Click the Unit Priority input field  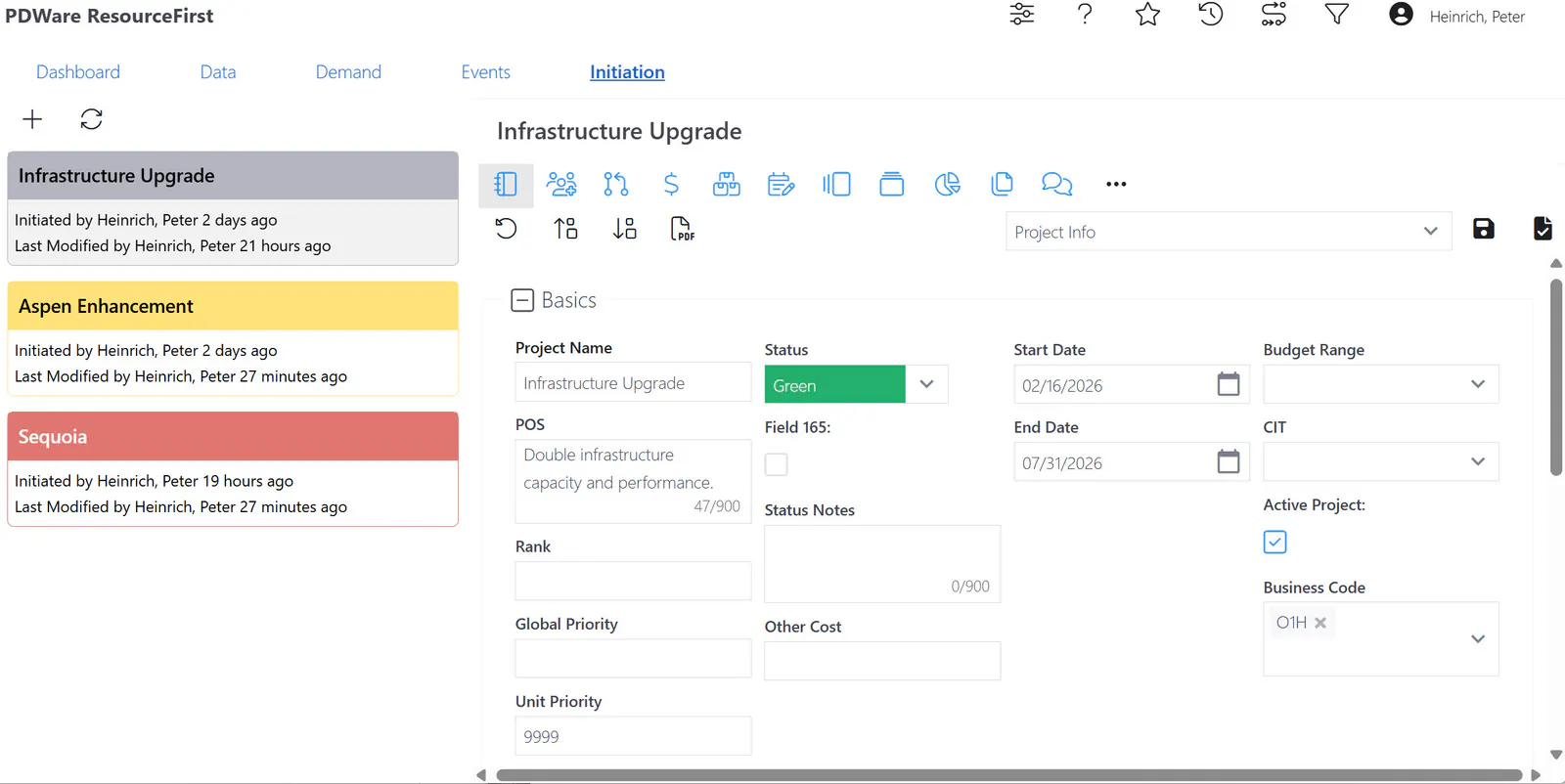[x=633, y=736]
